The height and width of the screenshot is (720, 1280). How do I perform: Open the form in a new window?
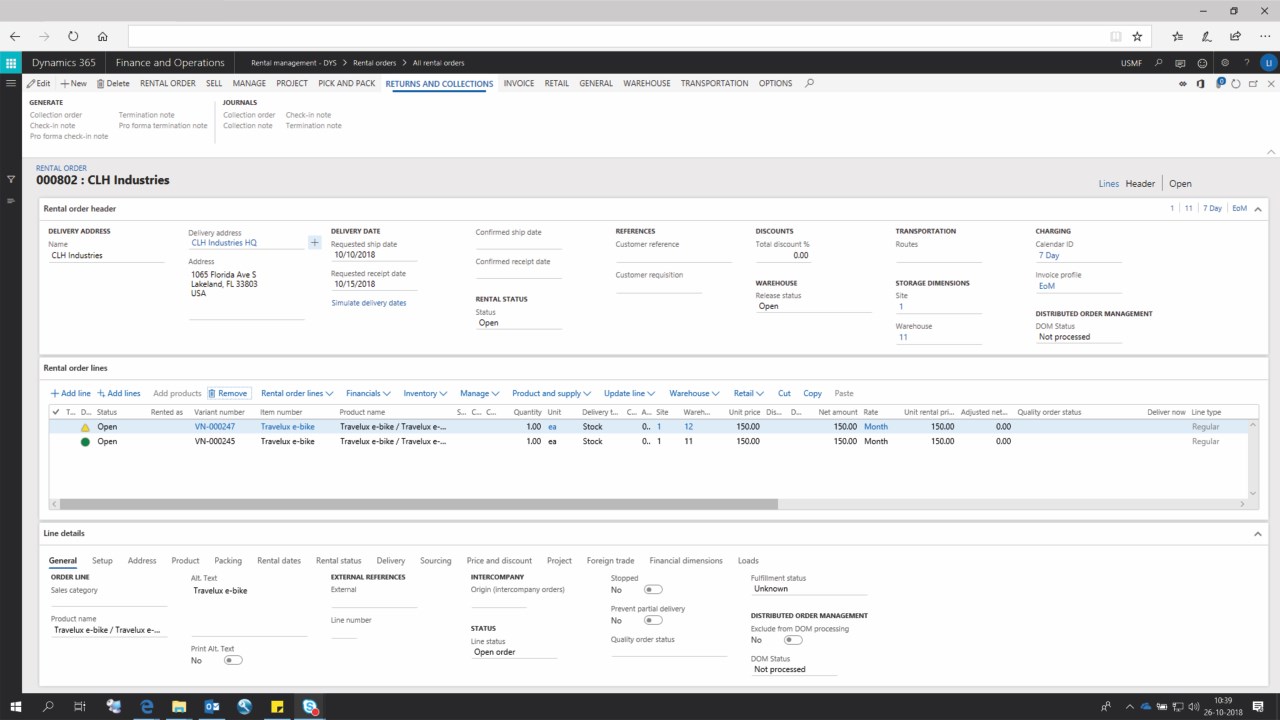point(1253,84)
